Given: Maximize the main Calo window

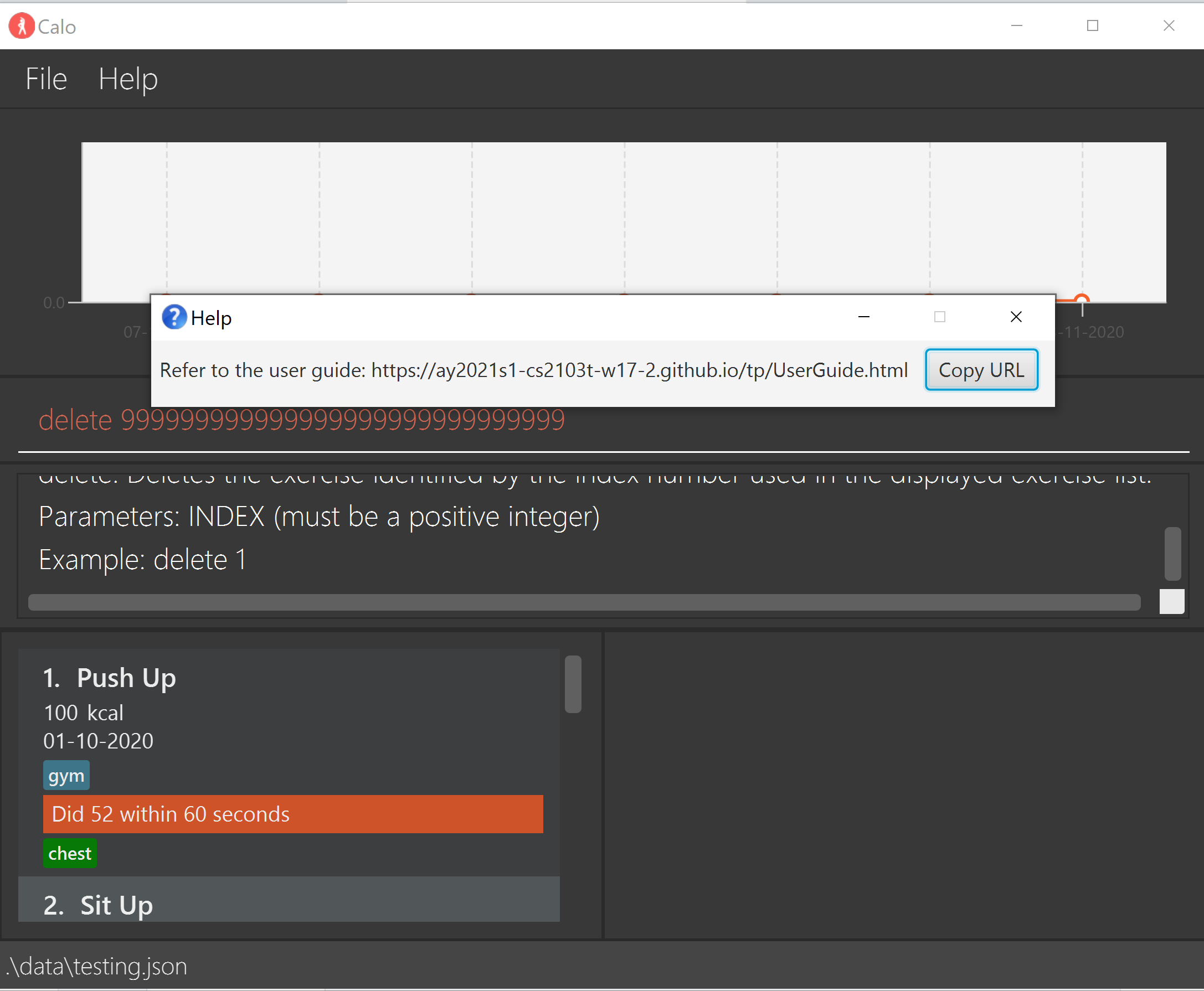Looking at the screenshot, I should click(1092, 25).
